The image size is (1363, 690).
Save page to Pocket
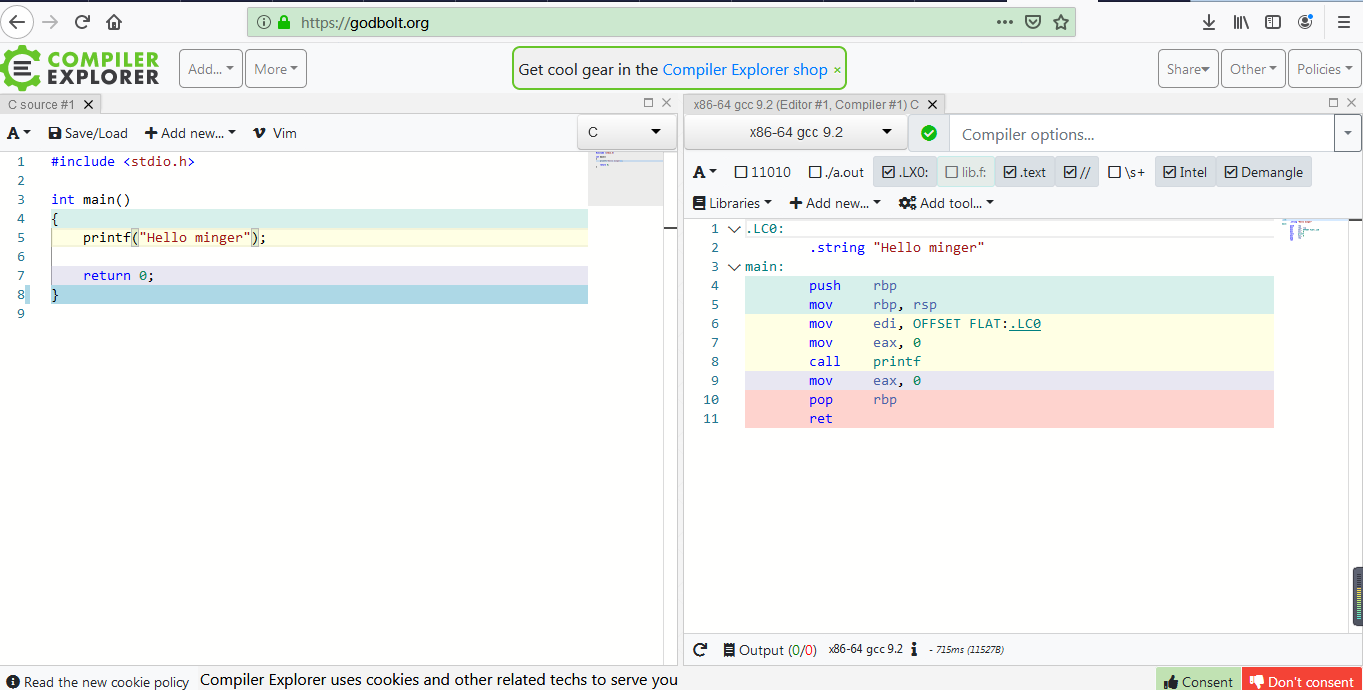(x=1034, y=22)
